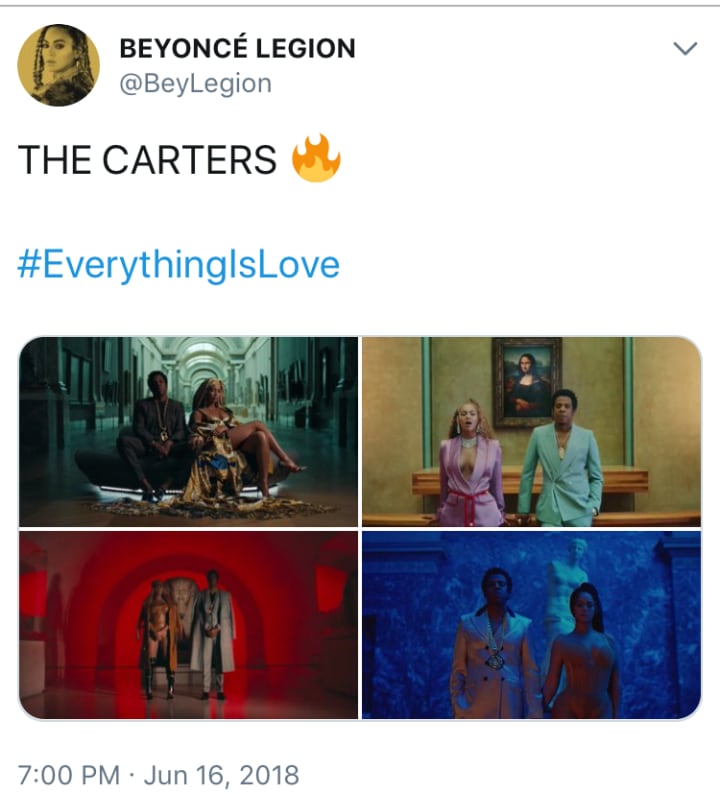Viewport: 720px width, 794px height.
Task: Open the @BeyLegion handle
Action: point(195,84)
